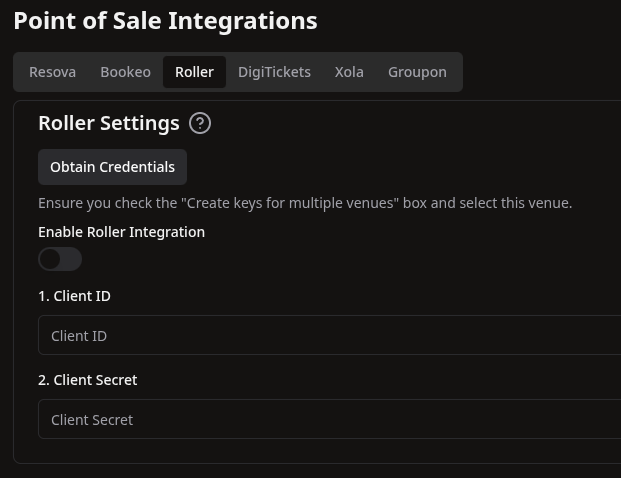Click the Point of Sale Integrations heading
Image resolution: width=621 pixels, height=478 pixels.
click(x=166, y=21)
